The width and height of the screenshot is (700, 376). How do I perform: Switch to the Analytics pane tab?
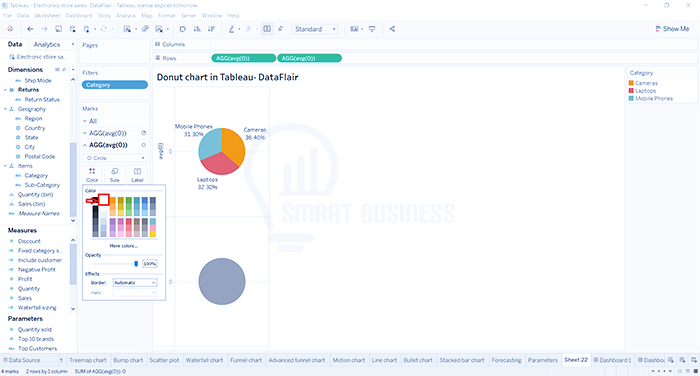tap(47, 45)
